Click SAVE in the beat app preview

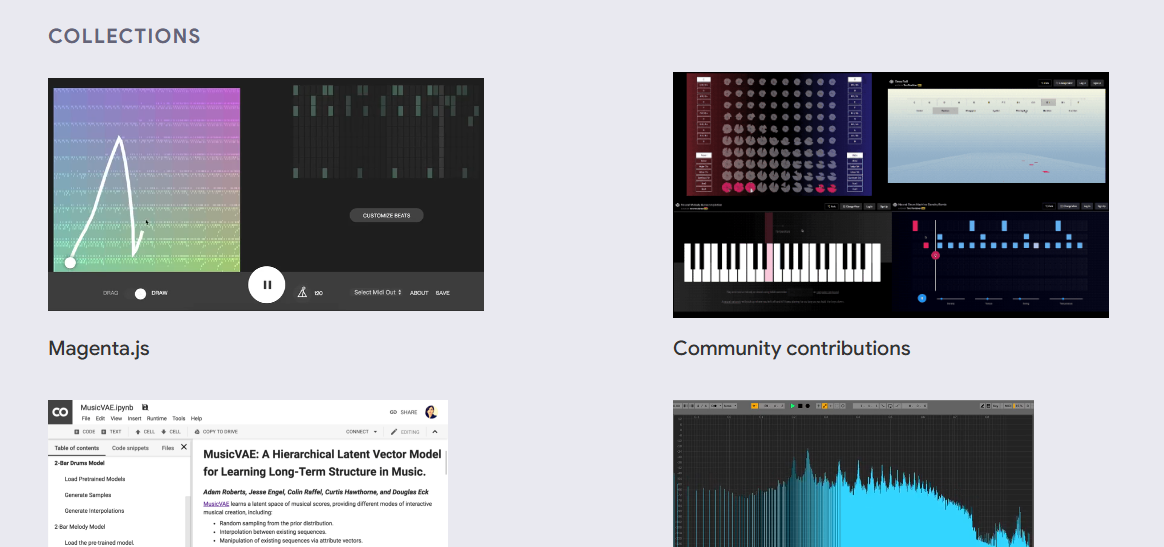442,293
